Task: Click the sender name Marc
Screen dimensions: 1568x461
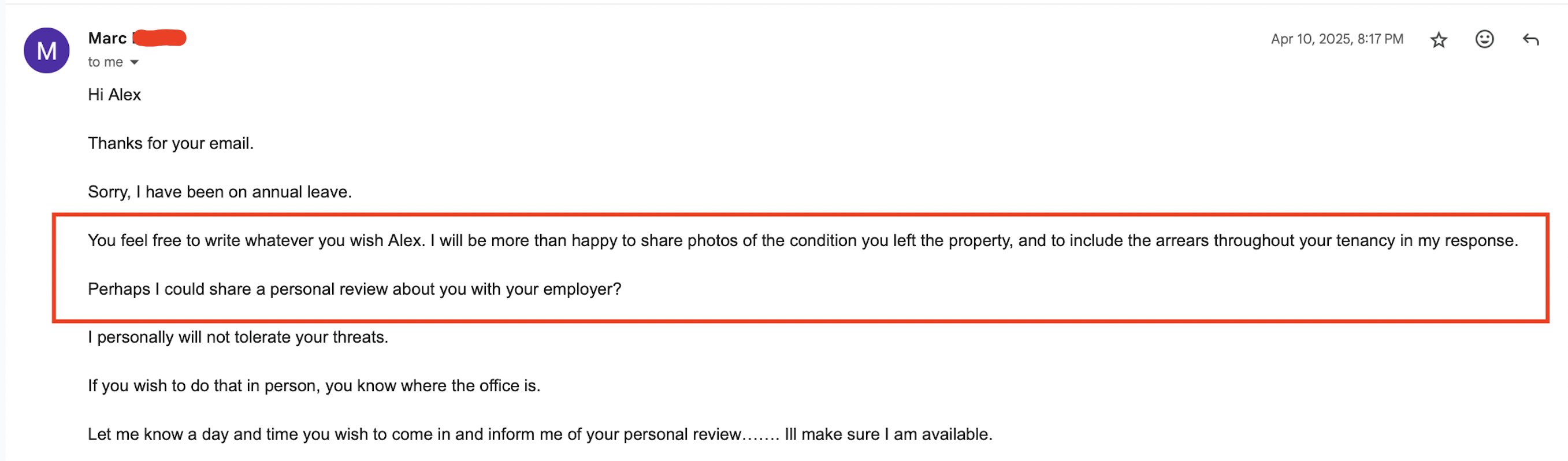Action: point(107,38)
